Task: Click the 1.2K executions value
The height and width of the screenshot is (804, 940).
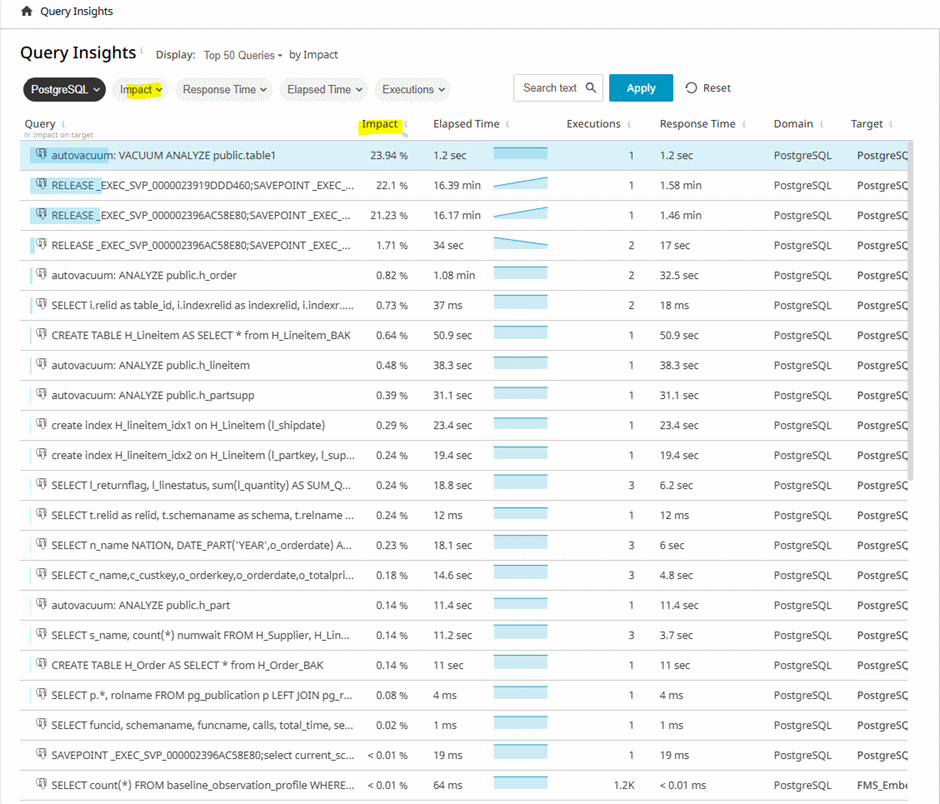Action: (623, 785)
